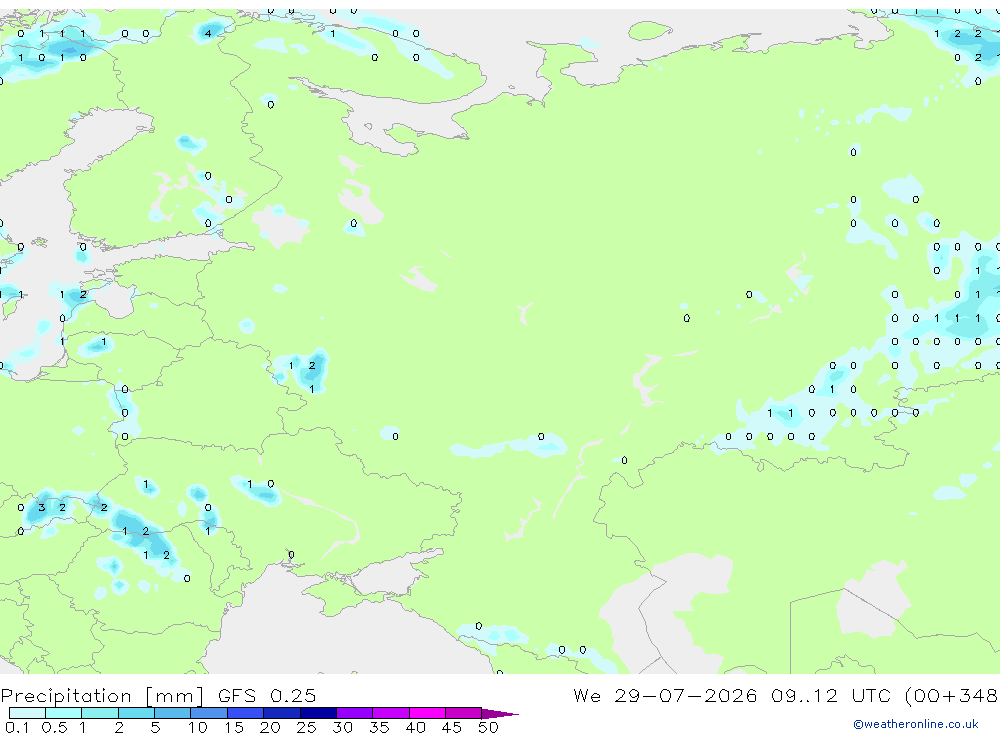Click the '09..12 UTC' time text
Screen dimensions: 1000x733
point(833,695)
